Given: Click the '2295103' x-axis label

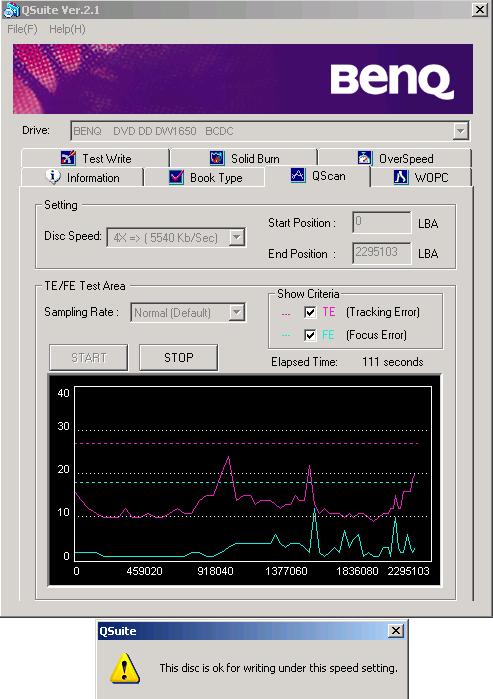Looking at the screenshot, I should [x=408, y=571].
